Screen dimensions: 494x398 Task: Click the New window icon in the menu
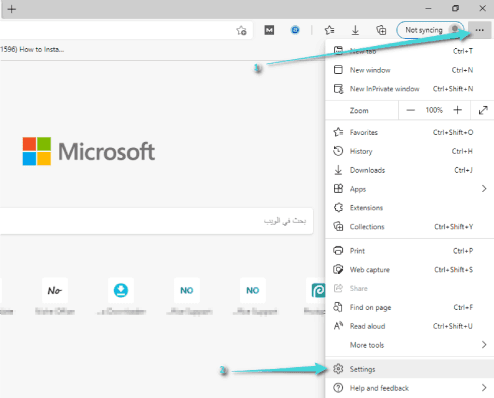point(338,70)
